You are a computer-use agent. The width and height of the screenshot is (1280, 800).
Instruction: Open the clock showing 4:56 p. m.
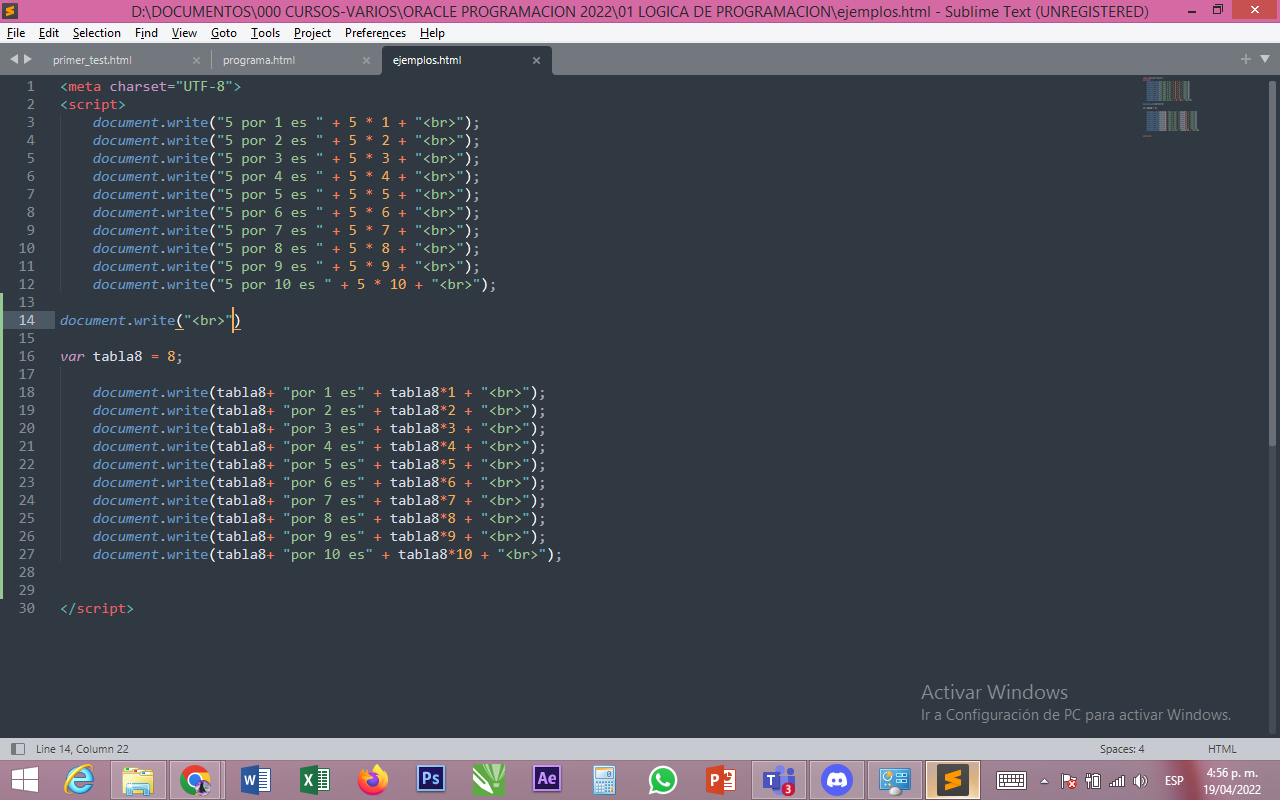(1231, 781)
